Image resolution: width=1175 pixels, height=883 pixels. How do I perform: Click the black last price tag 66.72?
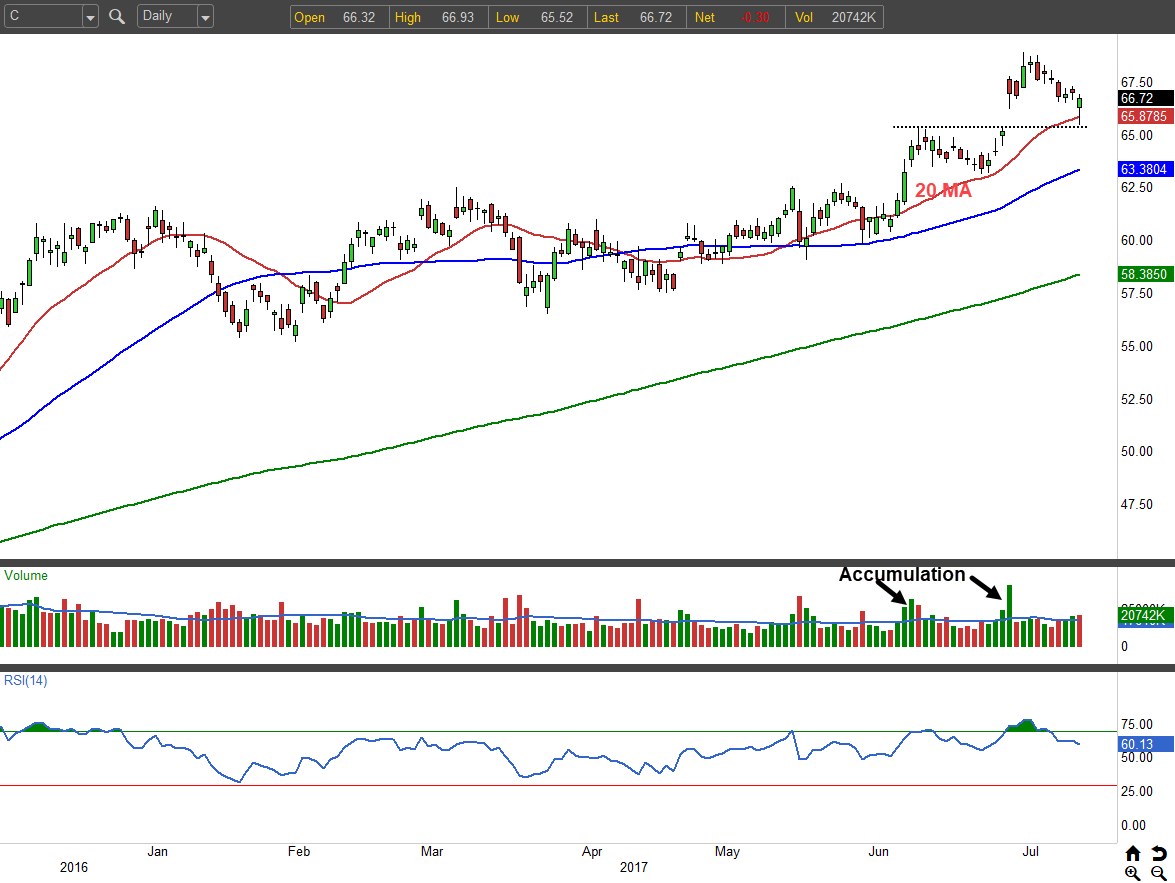click(1146, 98)
